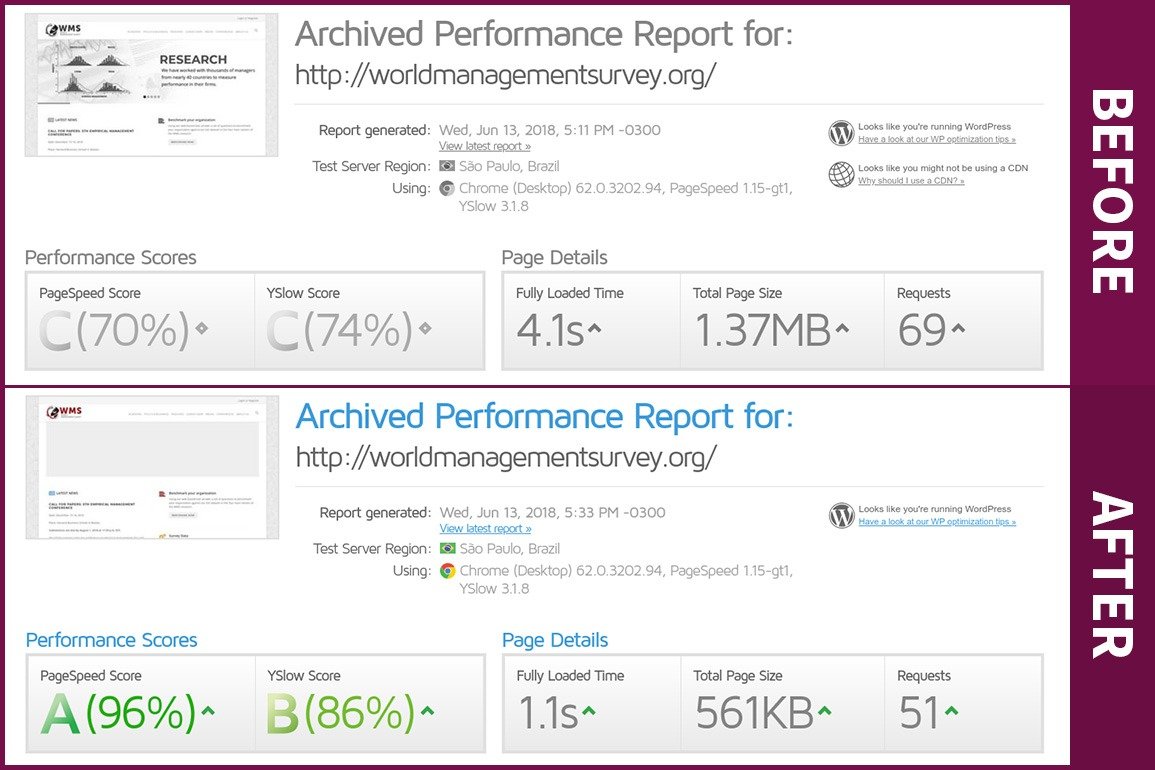Click the WordPress logo in the AFTER report
Screen dimensions: 1155x770
(x=841, y=515)
